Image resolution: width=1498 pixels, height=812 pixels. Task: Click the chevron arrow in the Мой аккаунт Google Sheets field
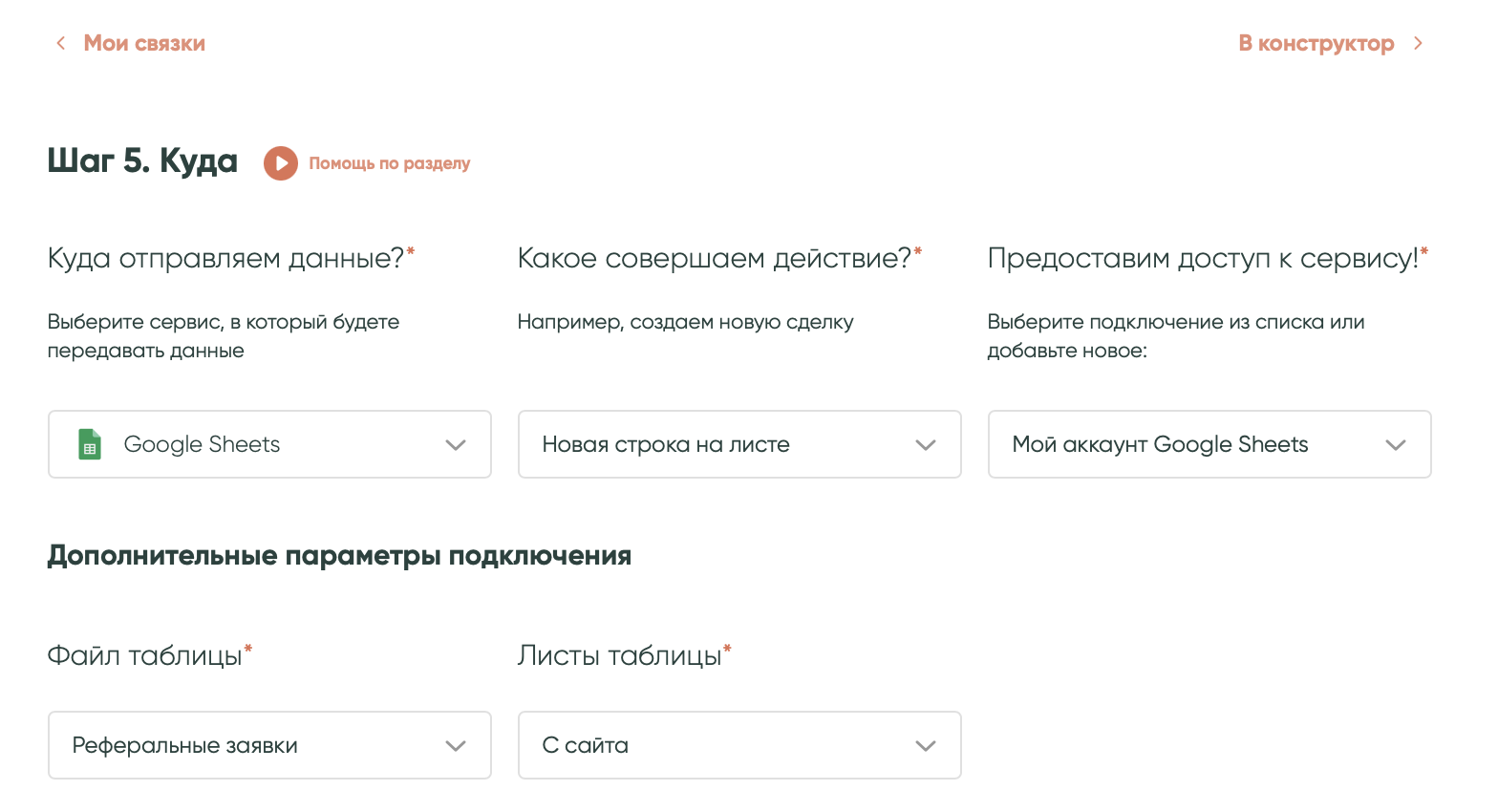[1395, 445]
